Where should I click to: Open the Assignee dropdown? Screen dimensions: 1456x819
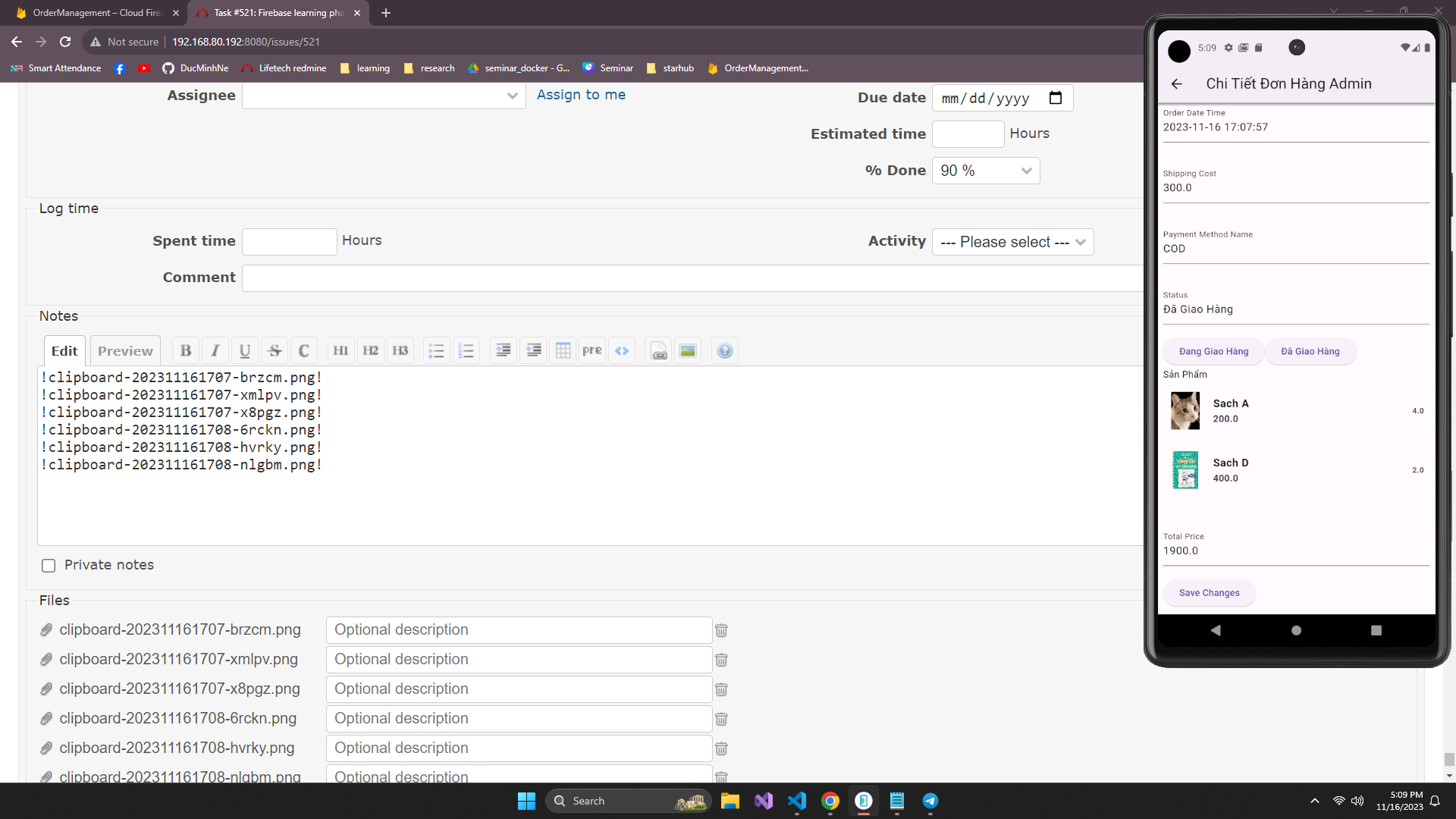pos(384,96)
